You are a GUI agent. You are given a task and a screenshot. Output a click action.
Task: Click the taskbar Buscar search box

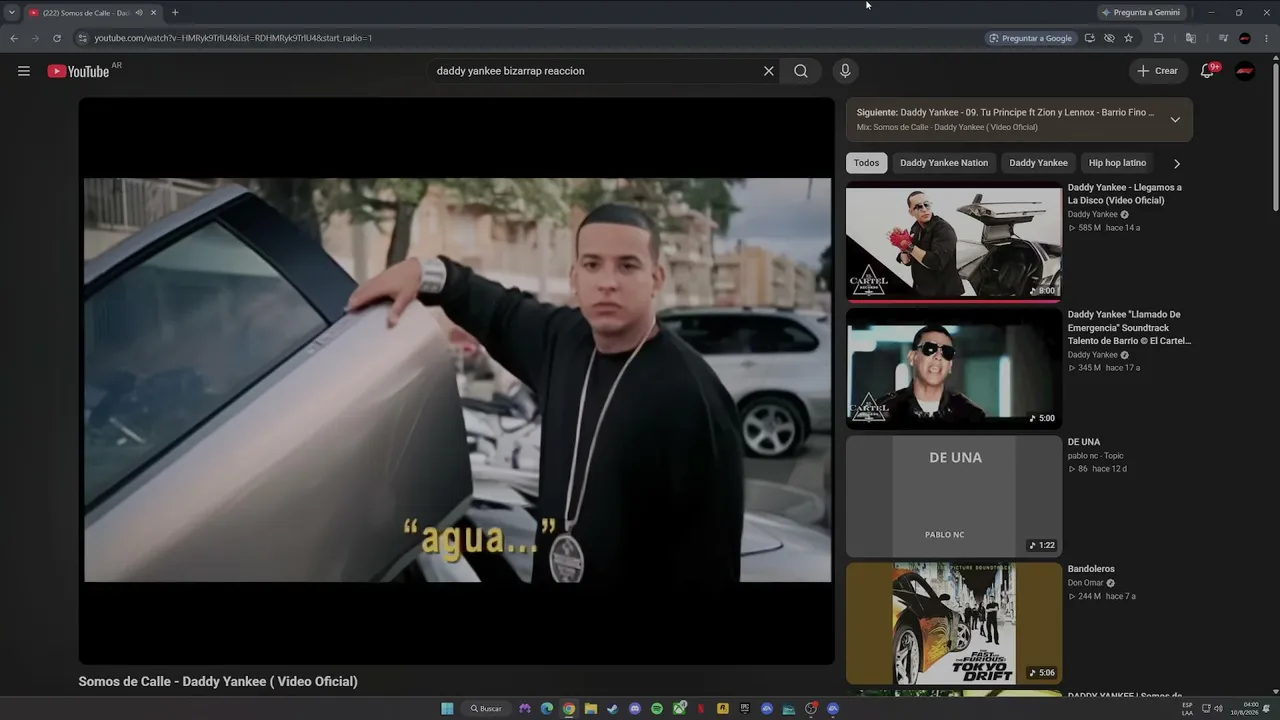[x=487, y=709]
